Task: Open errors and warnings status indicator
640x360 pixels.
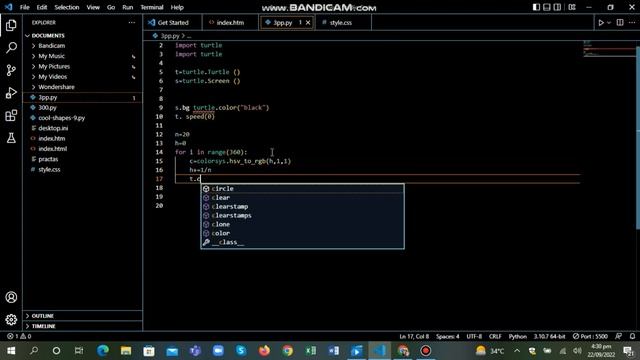Action: click(19, 336)
